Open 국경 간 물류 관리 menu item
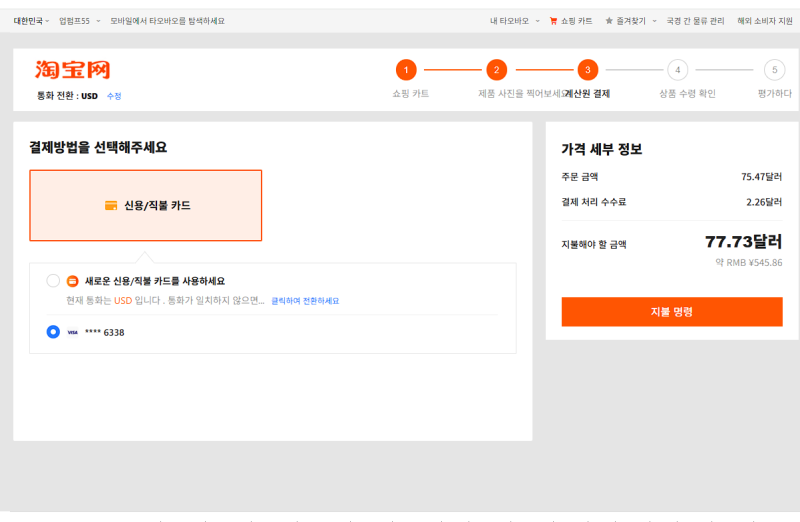This screenshot has width=800, height=522. coord(695,21)
